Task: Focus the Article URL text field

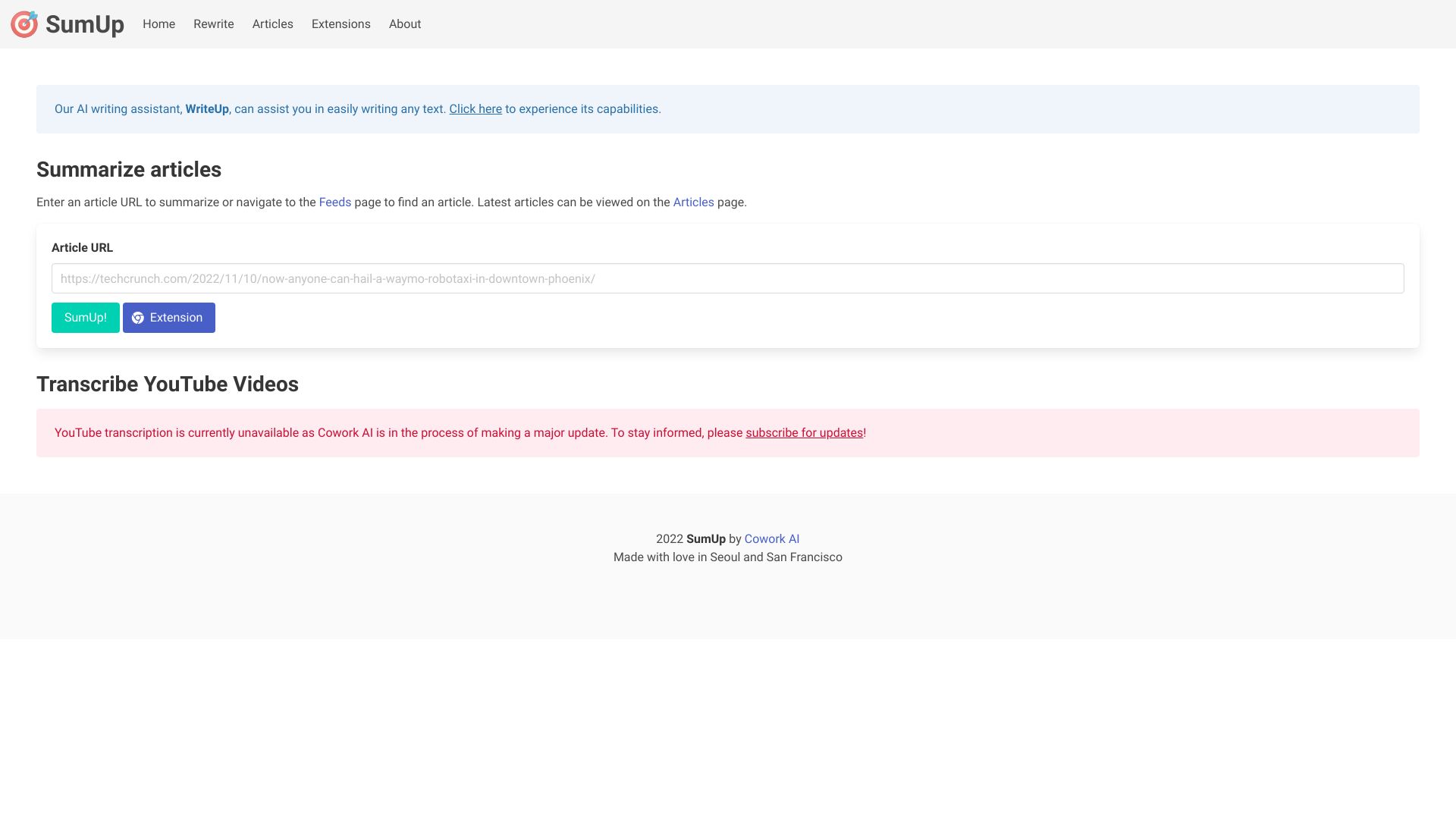Action: tap(727, 278)
